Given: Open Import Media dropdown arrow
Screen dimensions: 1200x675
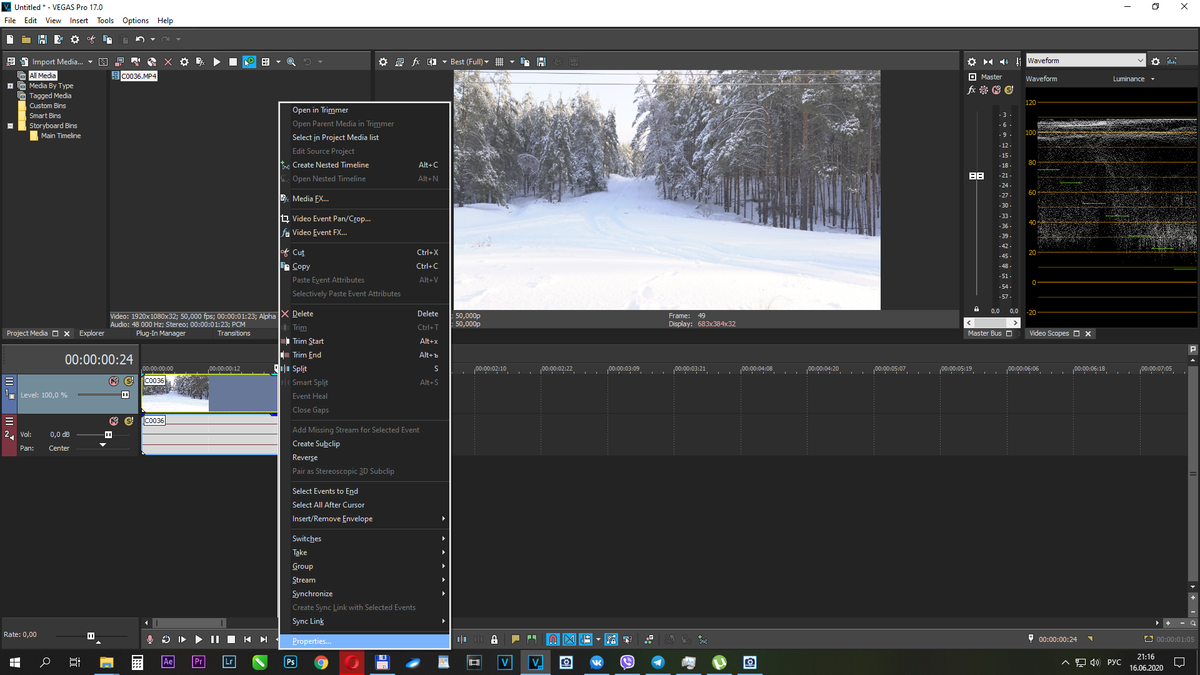Looking at the screenshot, I should coord(90,62).
